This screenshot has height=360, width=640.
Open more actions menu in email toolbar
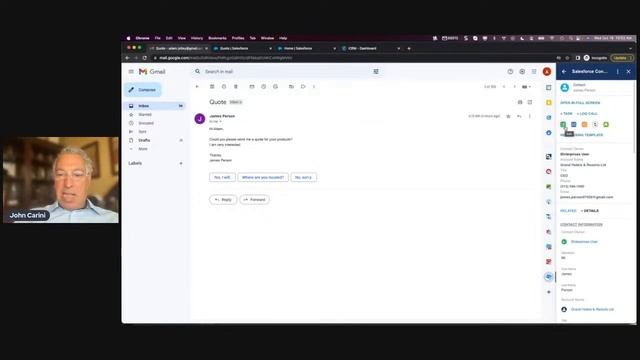pyautogui.click(x=314, y=87)
